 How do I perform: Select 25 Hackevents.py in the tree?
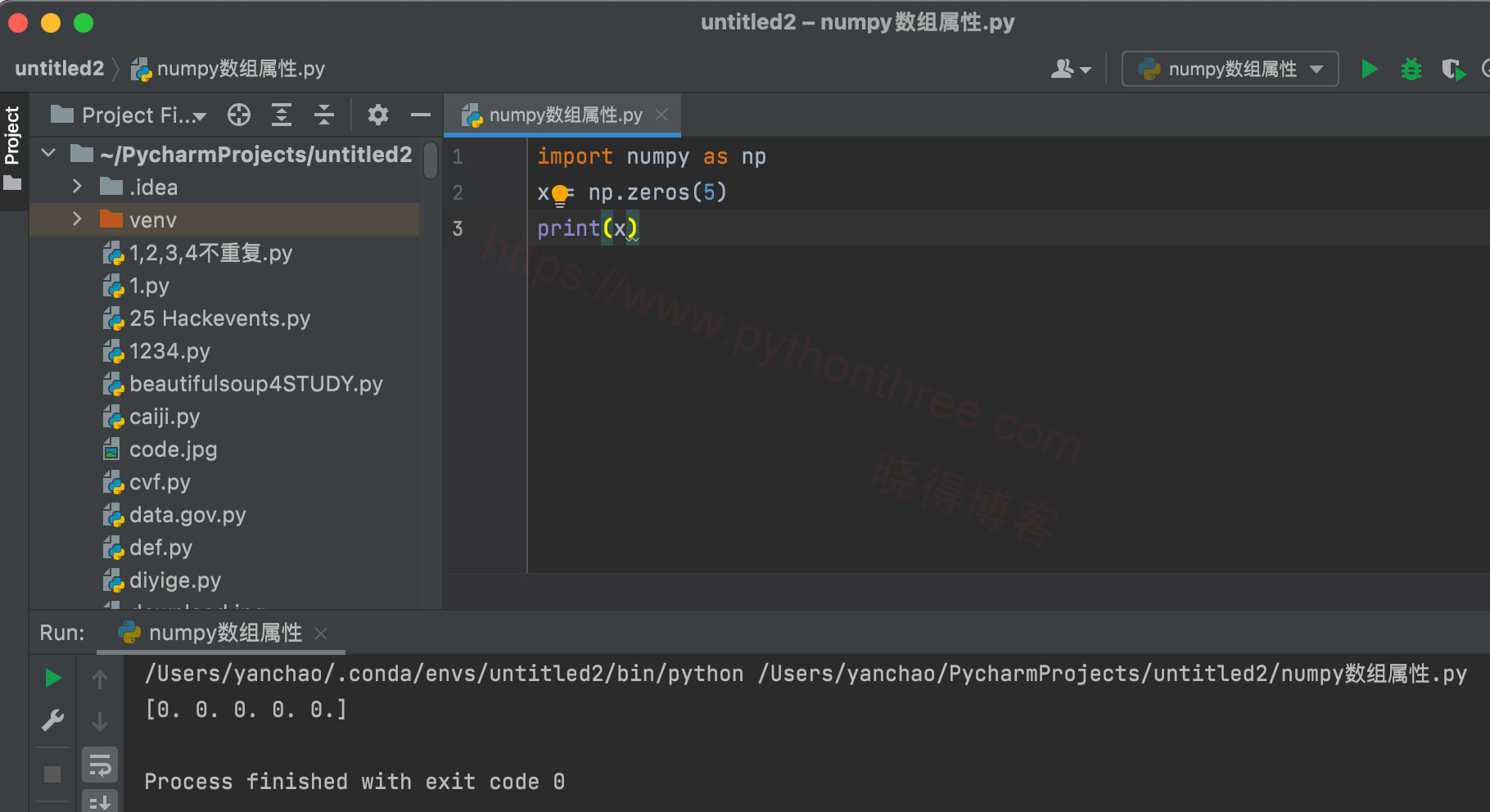[219, 318]
